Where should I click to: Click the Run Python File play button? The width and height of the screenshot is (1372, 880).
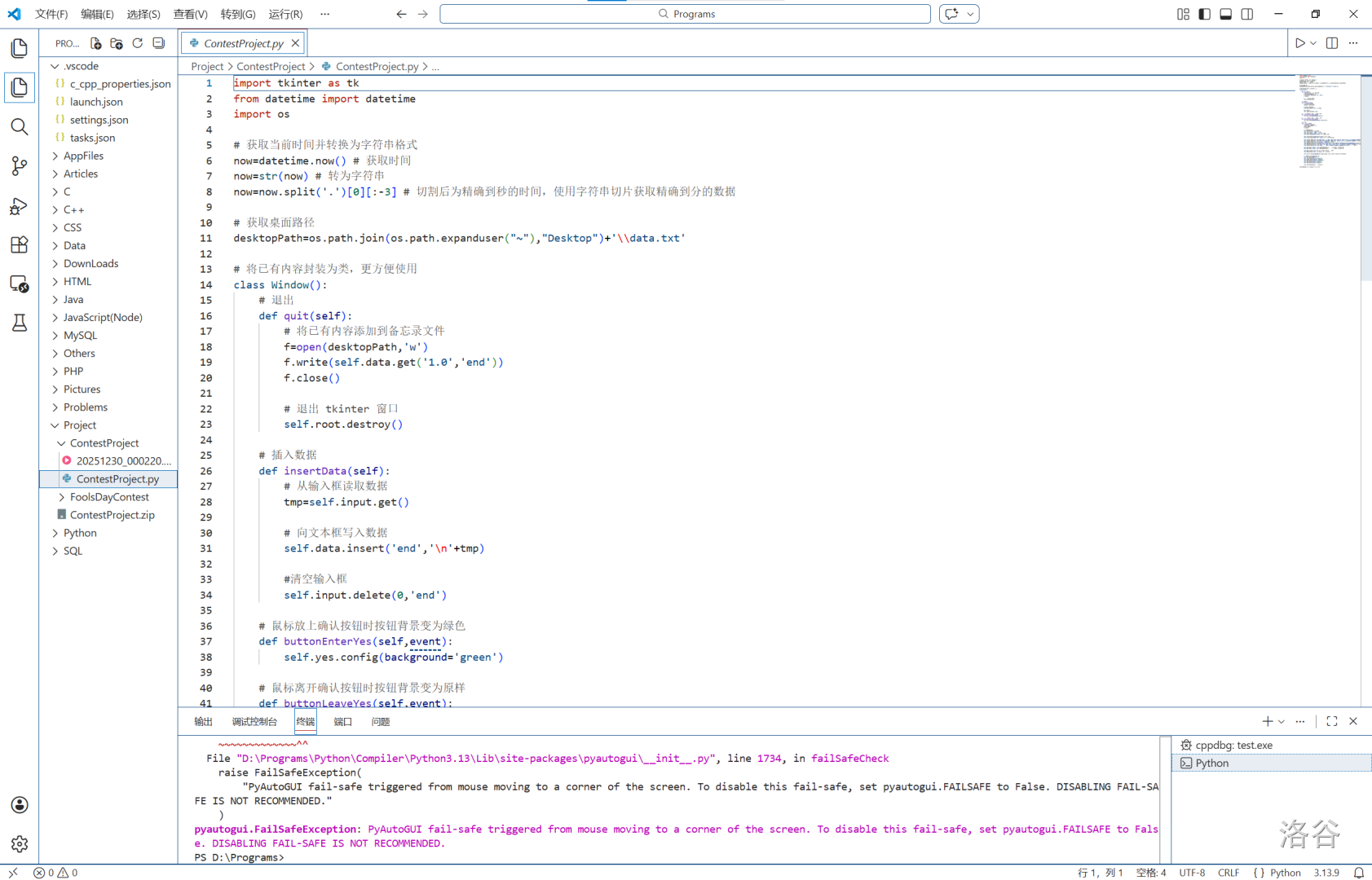(x=1299, y=43)
